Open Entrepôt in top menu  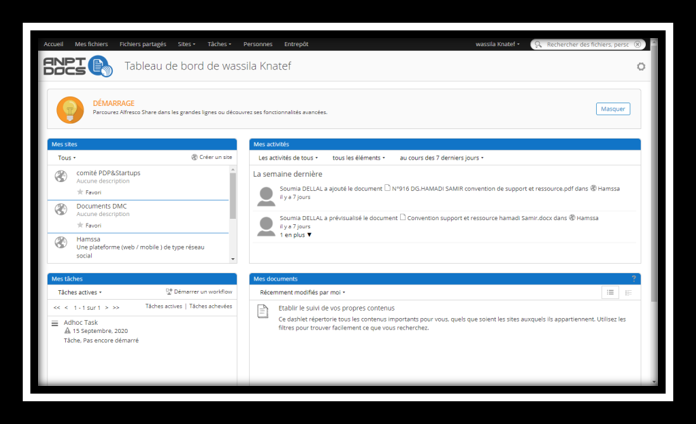pyautogui.click(x=296, y=44)
